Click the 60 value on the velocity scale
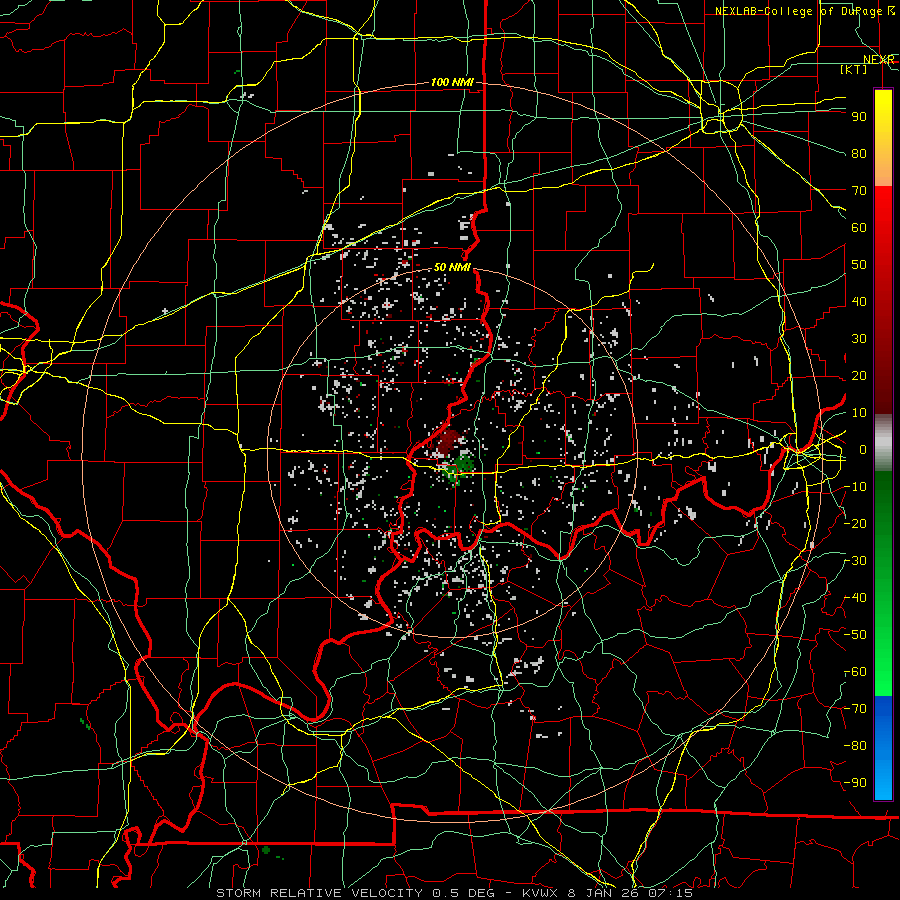 859,227
